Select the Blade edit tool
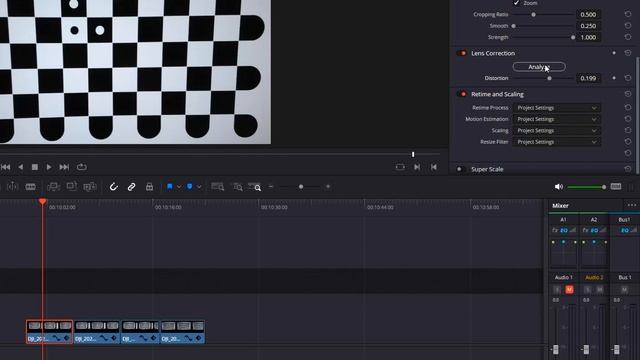Screen dimensions: 640x360 pos(31,187)
